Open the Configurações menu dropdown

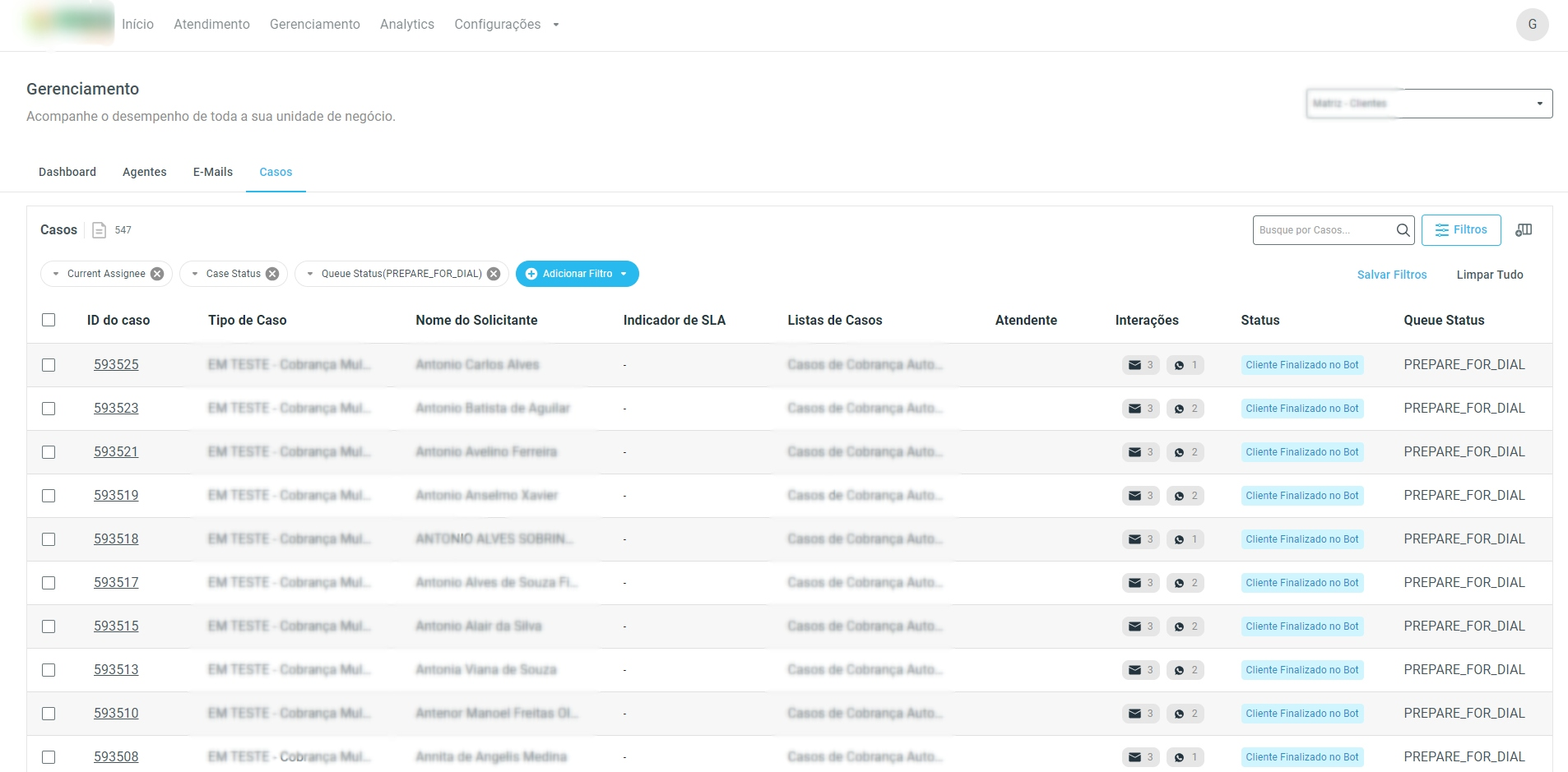click(x=506, y=25)
